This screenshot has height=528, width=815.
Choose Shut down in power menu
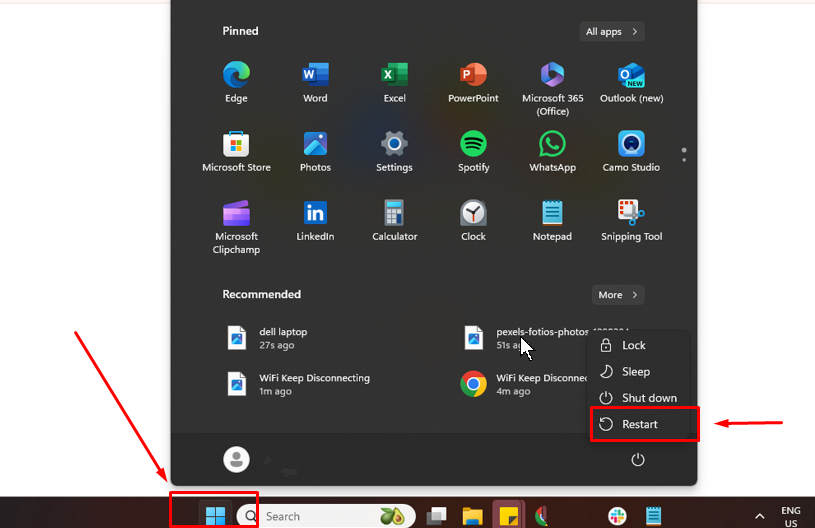(648, 398)
